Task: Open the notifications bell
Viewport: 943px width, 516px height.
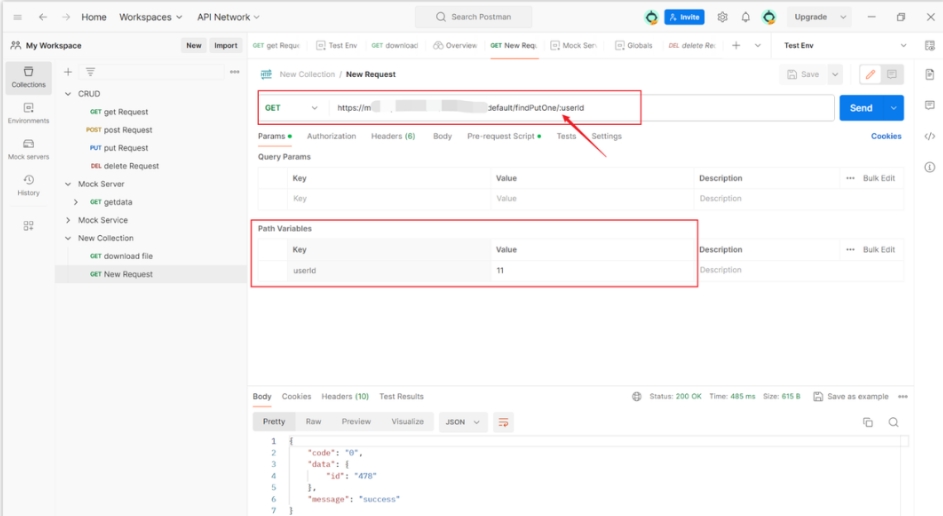Action: pyautogui.click(x=745, y=17)
